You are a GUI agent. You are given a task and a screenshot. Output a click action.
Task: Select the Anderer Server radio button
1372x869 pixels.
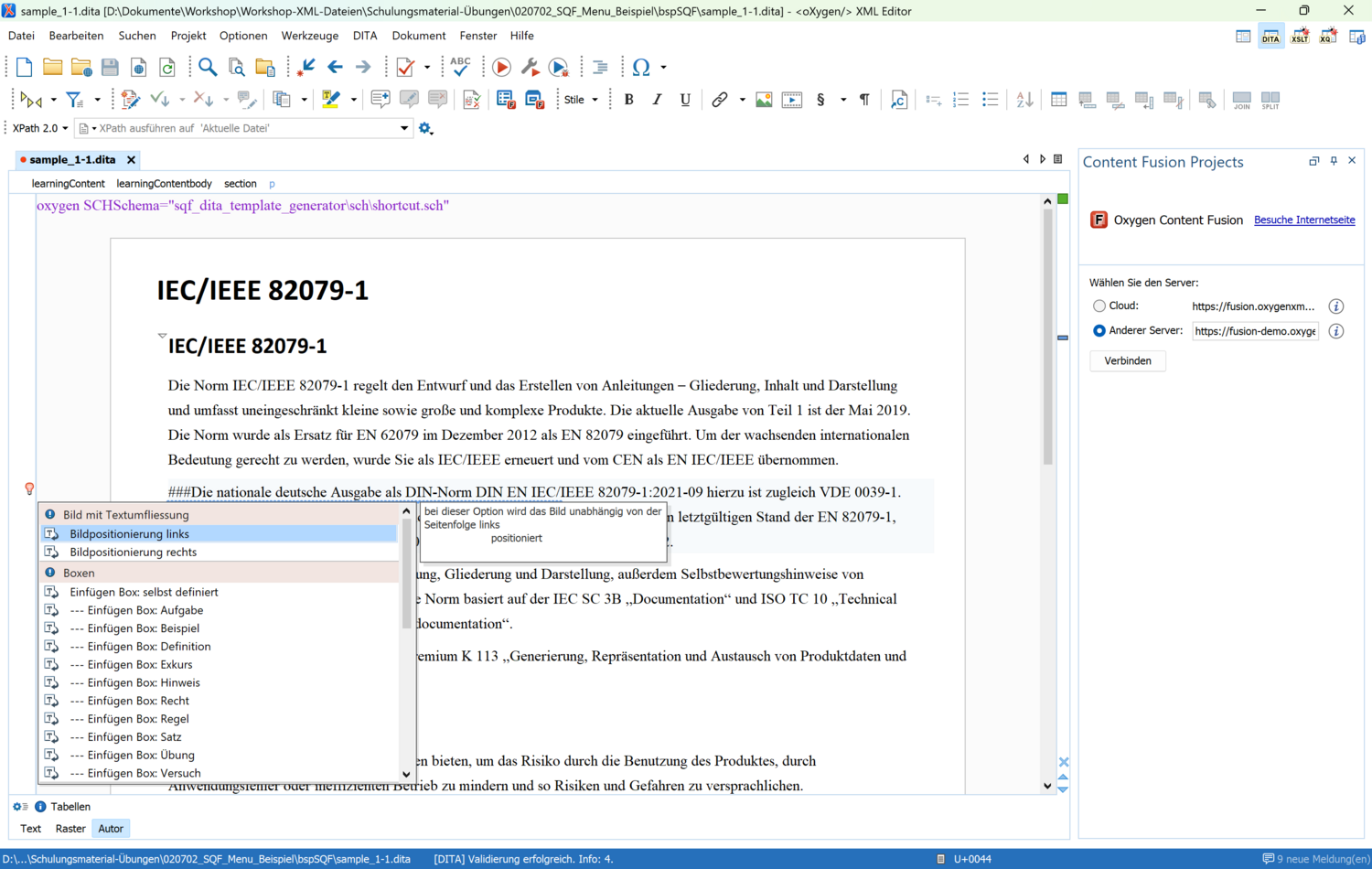(1099, 331)
